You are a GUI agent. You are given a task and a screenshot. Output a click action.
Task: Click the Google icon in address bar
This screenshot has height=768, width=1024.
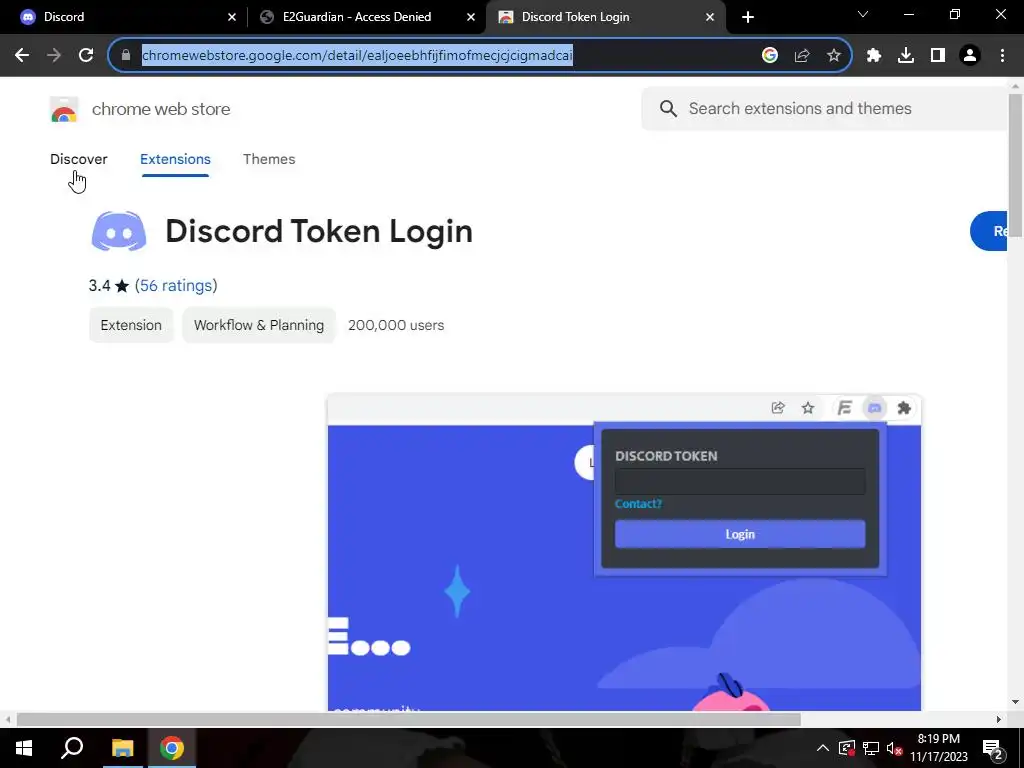point(770,56)
